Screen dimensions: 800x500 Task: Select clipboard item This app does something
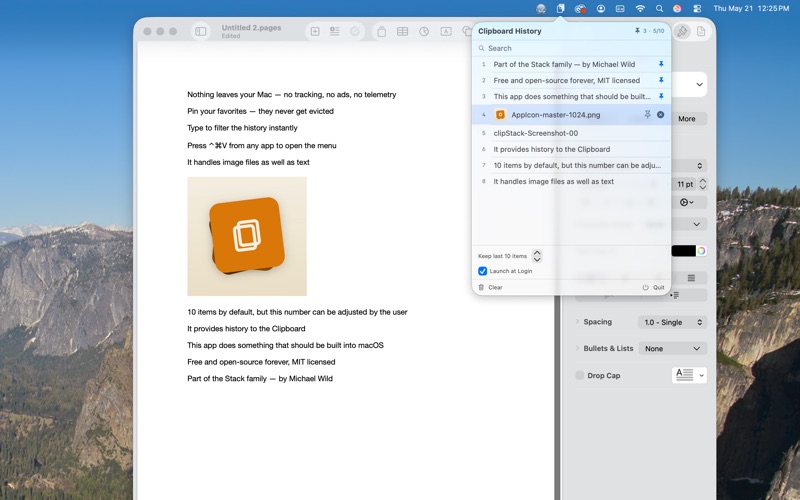571,96
